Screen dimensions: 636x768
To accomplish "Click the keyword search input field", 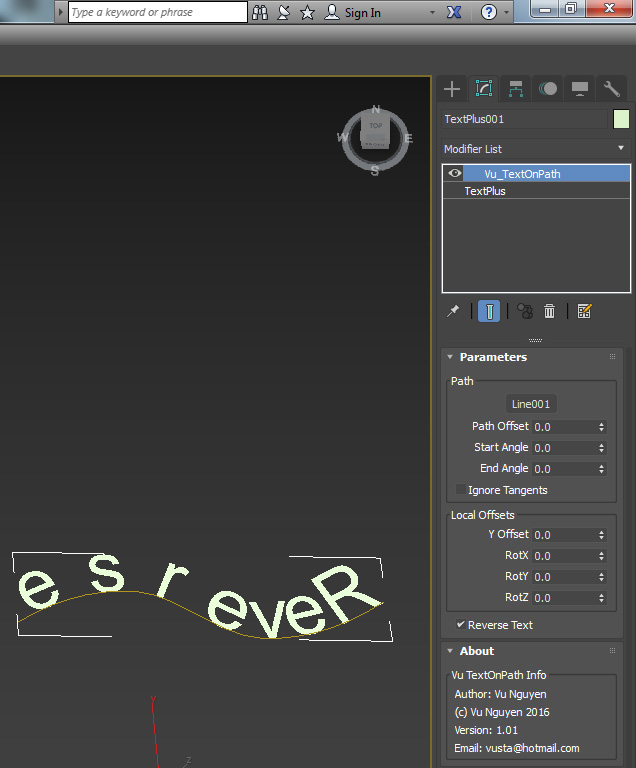I will click(158, 12).
